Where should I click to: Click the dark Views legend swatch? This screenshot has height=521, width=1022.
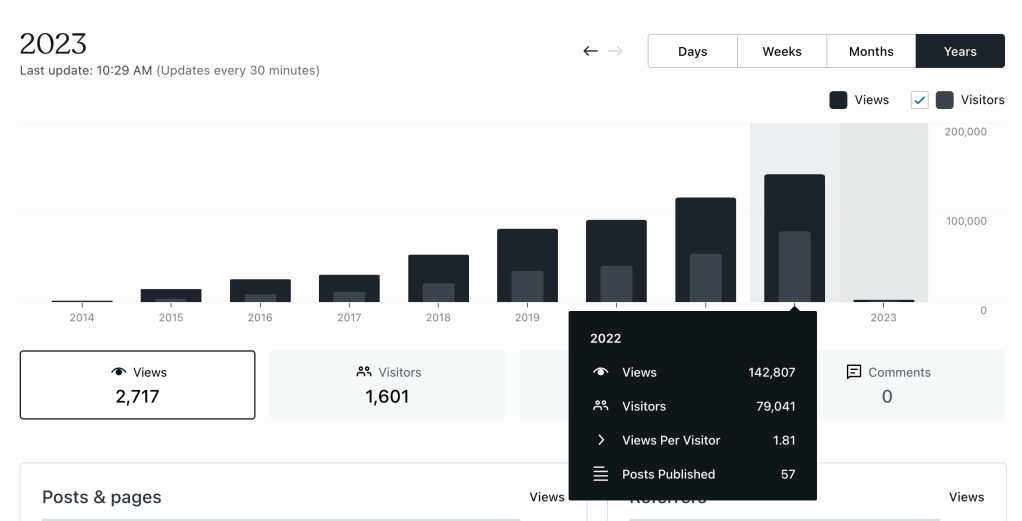click(838, 100)
